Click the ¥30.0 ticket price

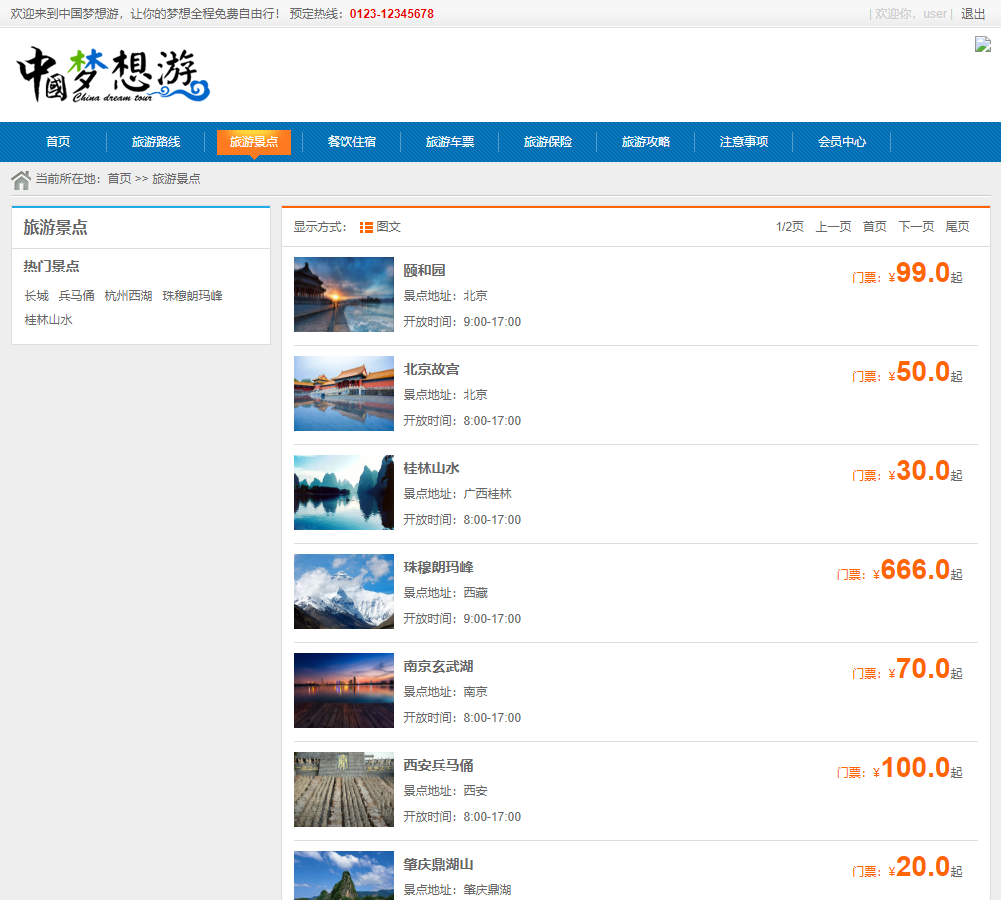point(919,471)
